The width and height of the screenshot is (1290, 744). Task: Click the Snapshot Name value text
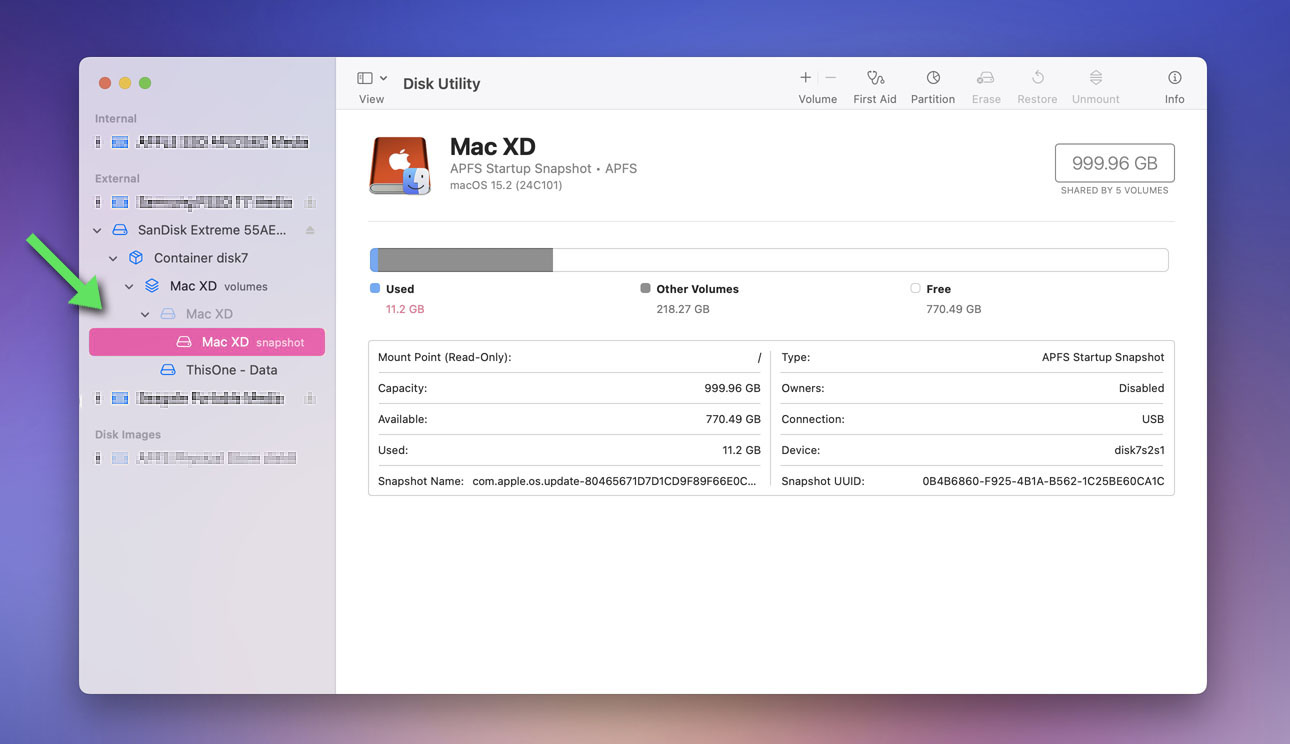click(615, 481)
